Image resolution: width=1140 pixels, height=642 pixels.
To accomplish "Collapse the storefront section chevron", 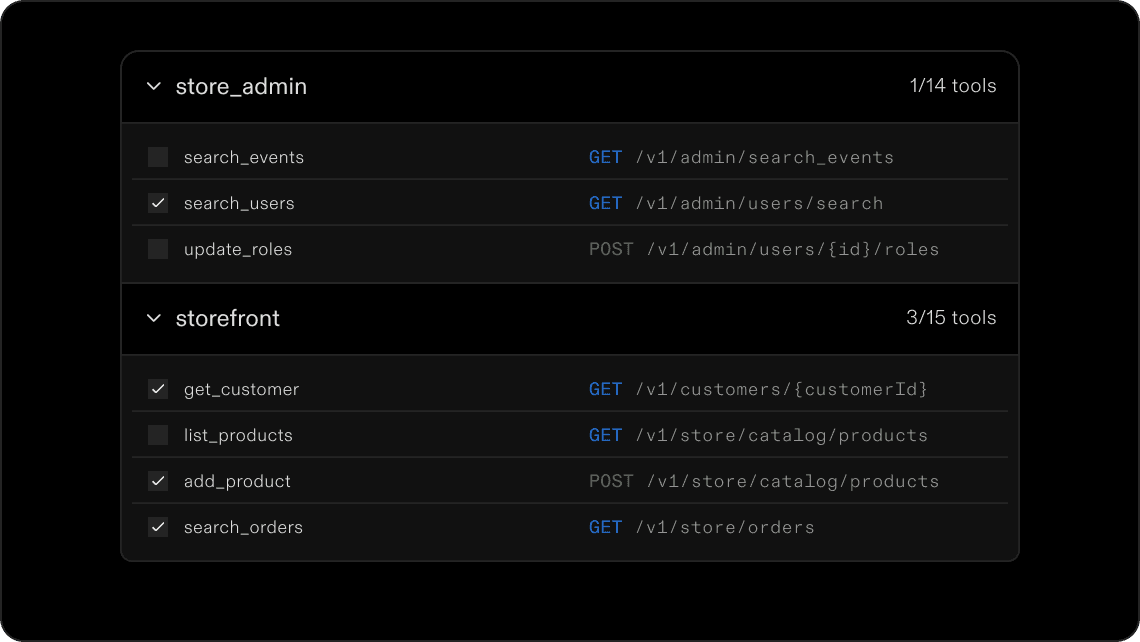I will pyautogui.click(x=154, y=319).
